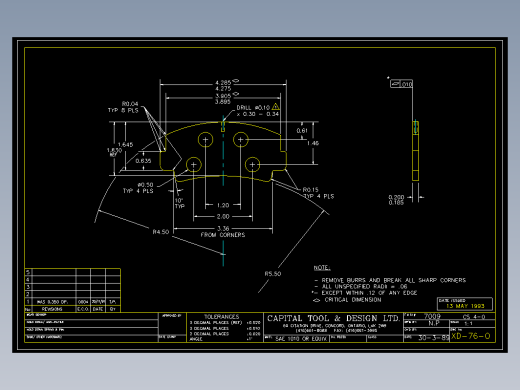The width and height of the screenshot is (520, 390).
Task: Click the TOLERANCES heading in title block
Action: [222, 317]
